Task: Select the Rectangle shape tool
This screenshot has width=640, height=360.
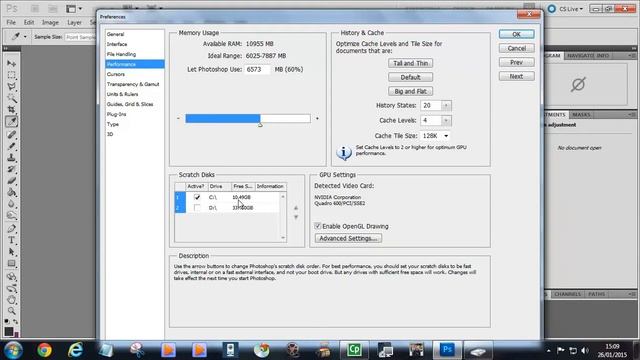Action: (11, 263)
